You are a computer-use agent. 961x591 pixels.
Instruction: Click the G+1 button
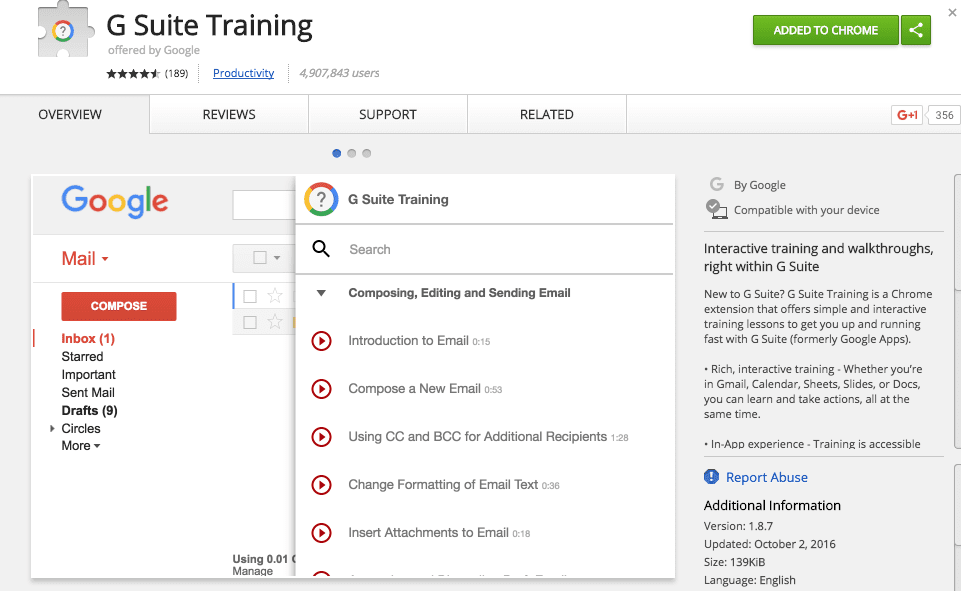tap(907, 115)
